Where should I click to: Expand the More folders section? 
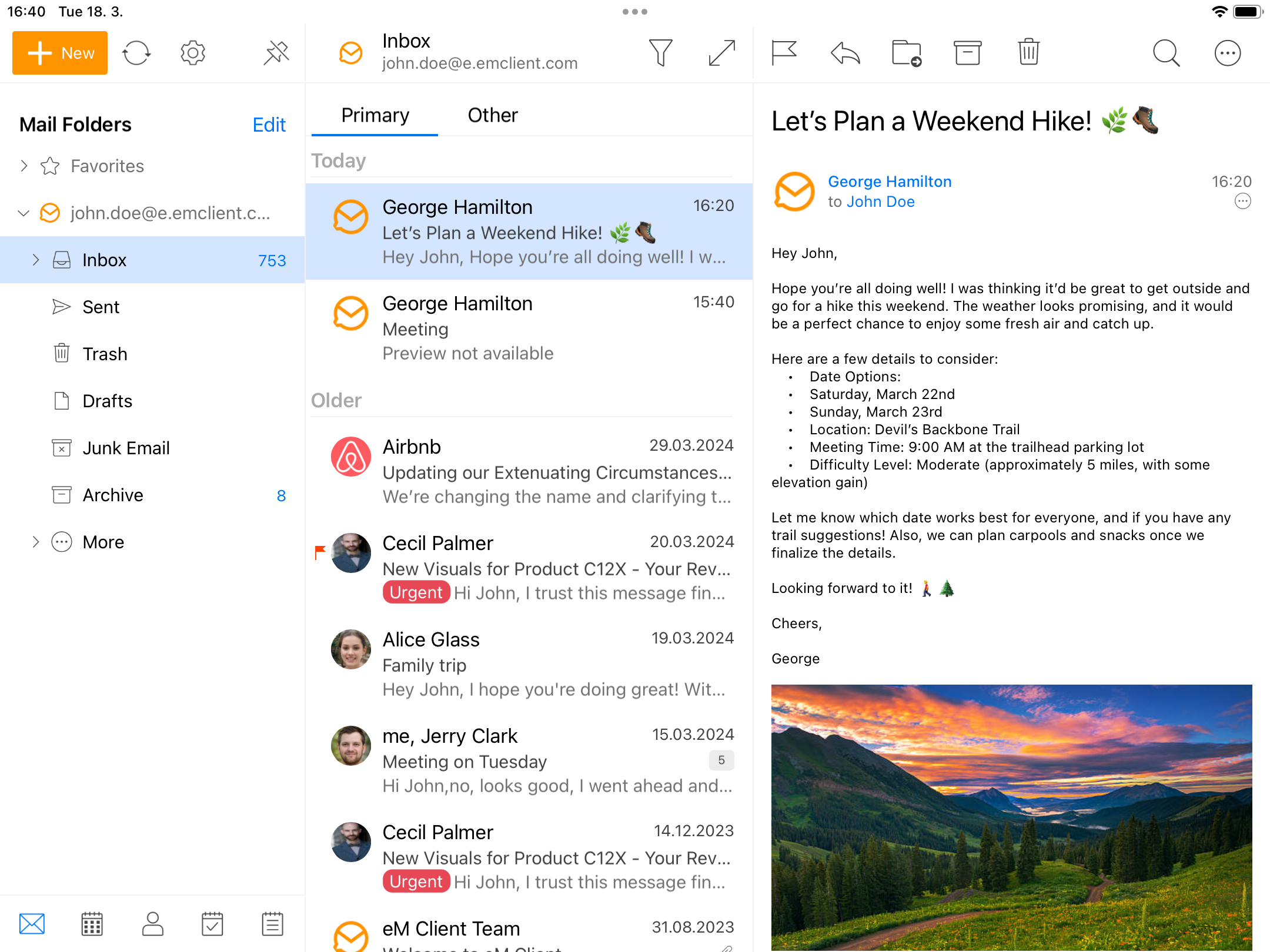click(36, 542)
